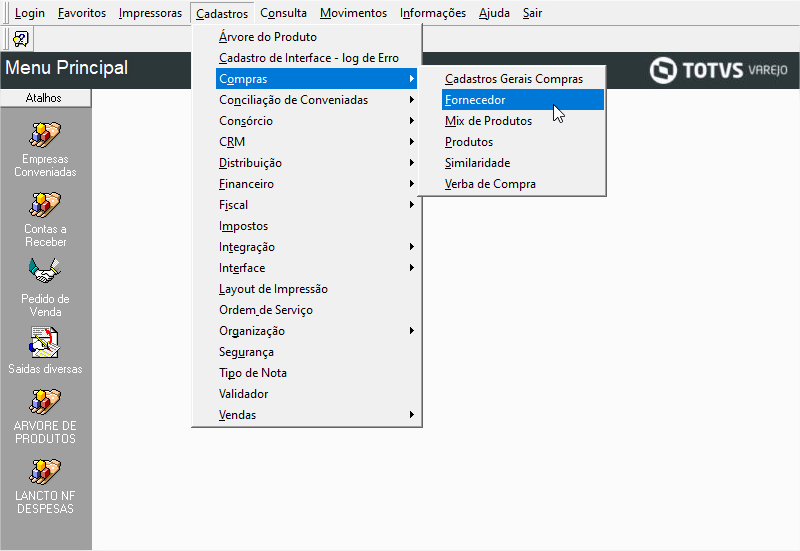Viewport: 800px width, 551px height.
Task: Launch the Saidas diversas shortcut icon
Action: (45, 342)
